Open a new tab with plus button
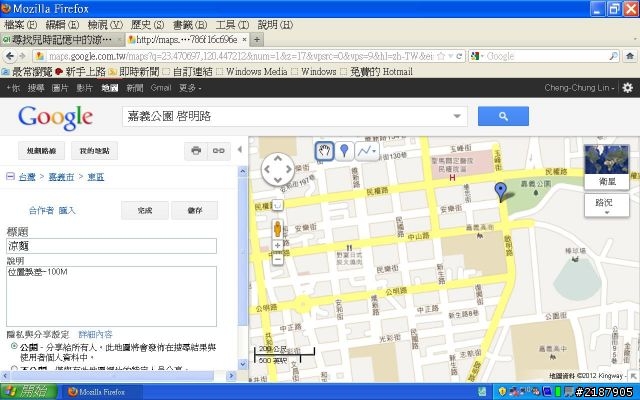 pyautogui.click(x=257, y=40)
